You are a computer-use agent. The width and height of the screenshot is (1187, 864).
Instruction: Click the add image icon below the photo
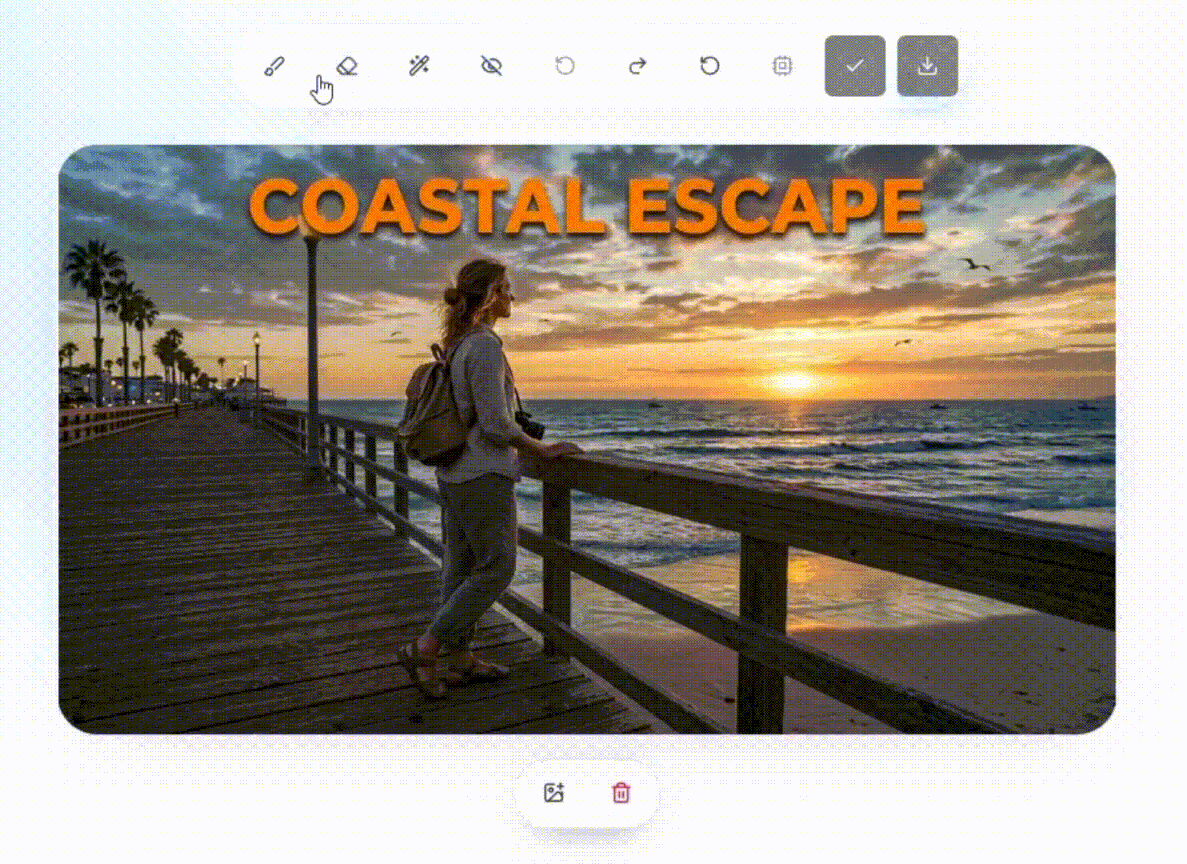click(554, 793)
